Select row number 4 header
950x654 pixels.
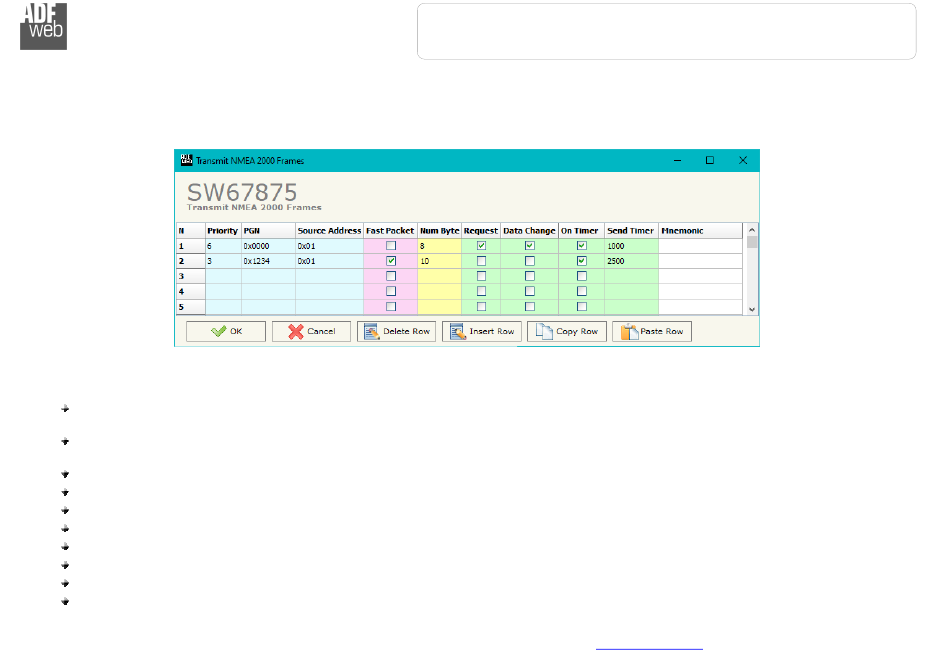pyautogui.click(x=191, y=292)
